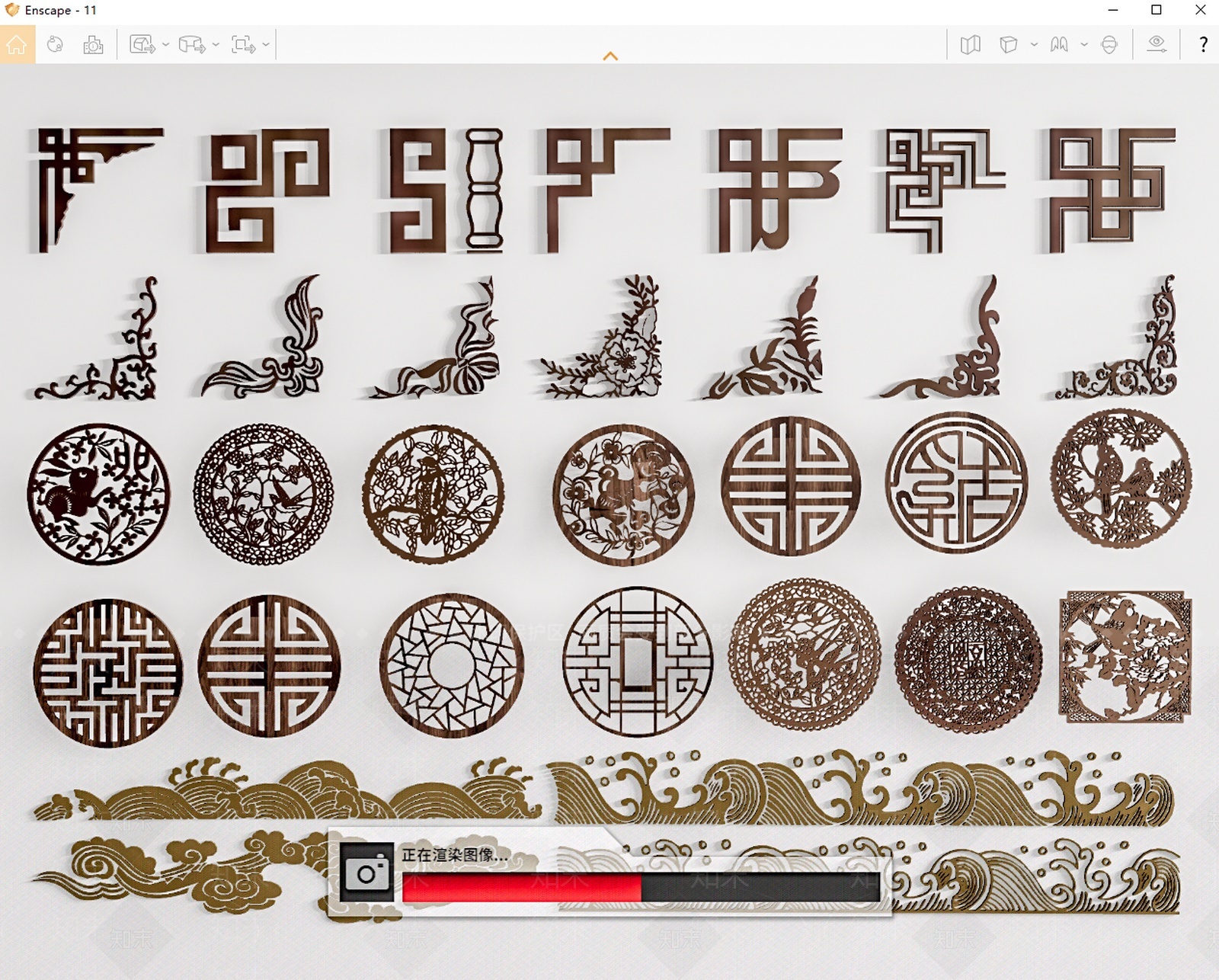Toggle the minimap icon

pyautogui.click(x=970, y=45)
